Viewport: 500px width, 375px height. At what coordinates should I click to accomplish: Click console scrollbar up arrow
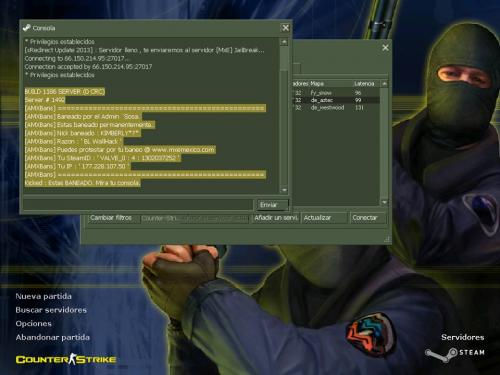point(284,42)
